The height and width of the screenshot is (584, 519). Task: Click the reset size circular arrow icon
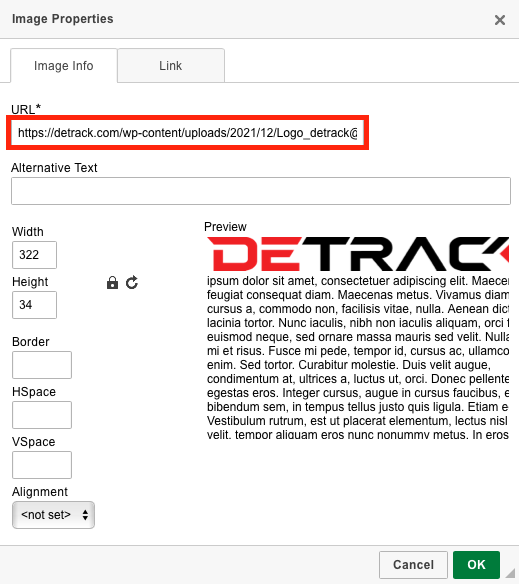tap(132, 283)
